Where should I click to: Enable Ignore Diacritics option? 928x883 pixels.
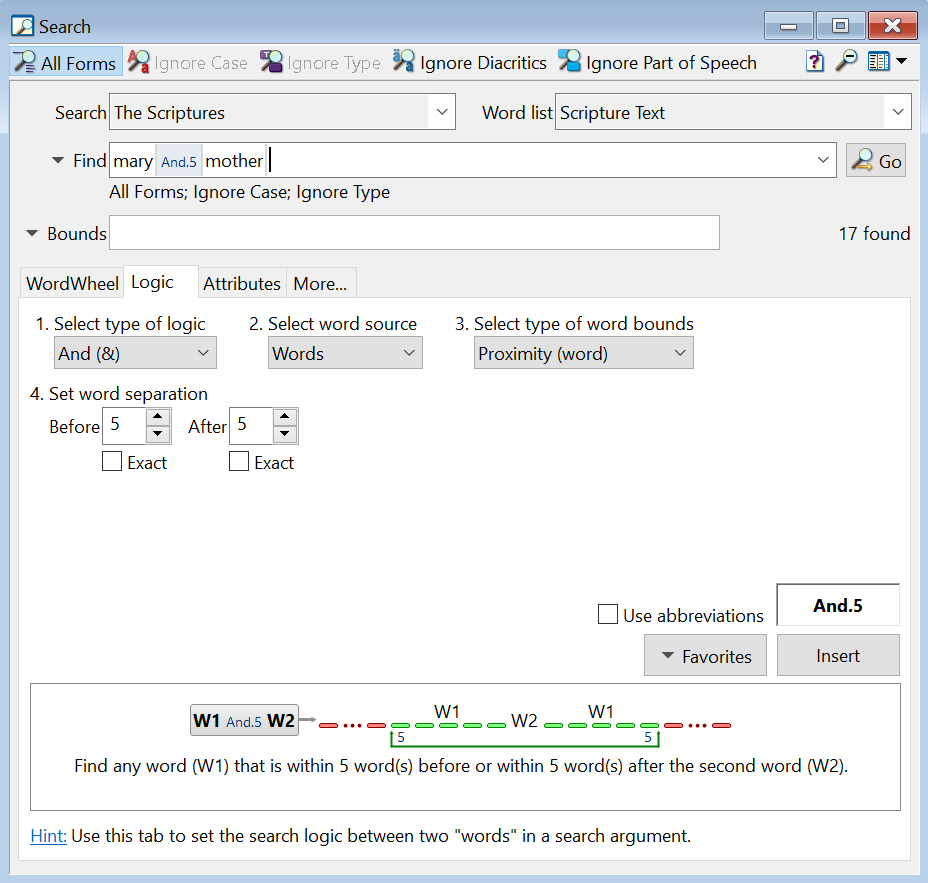[x=470, y=63]
